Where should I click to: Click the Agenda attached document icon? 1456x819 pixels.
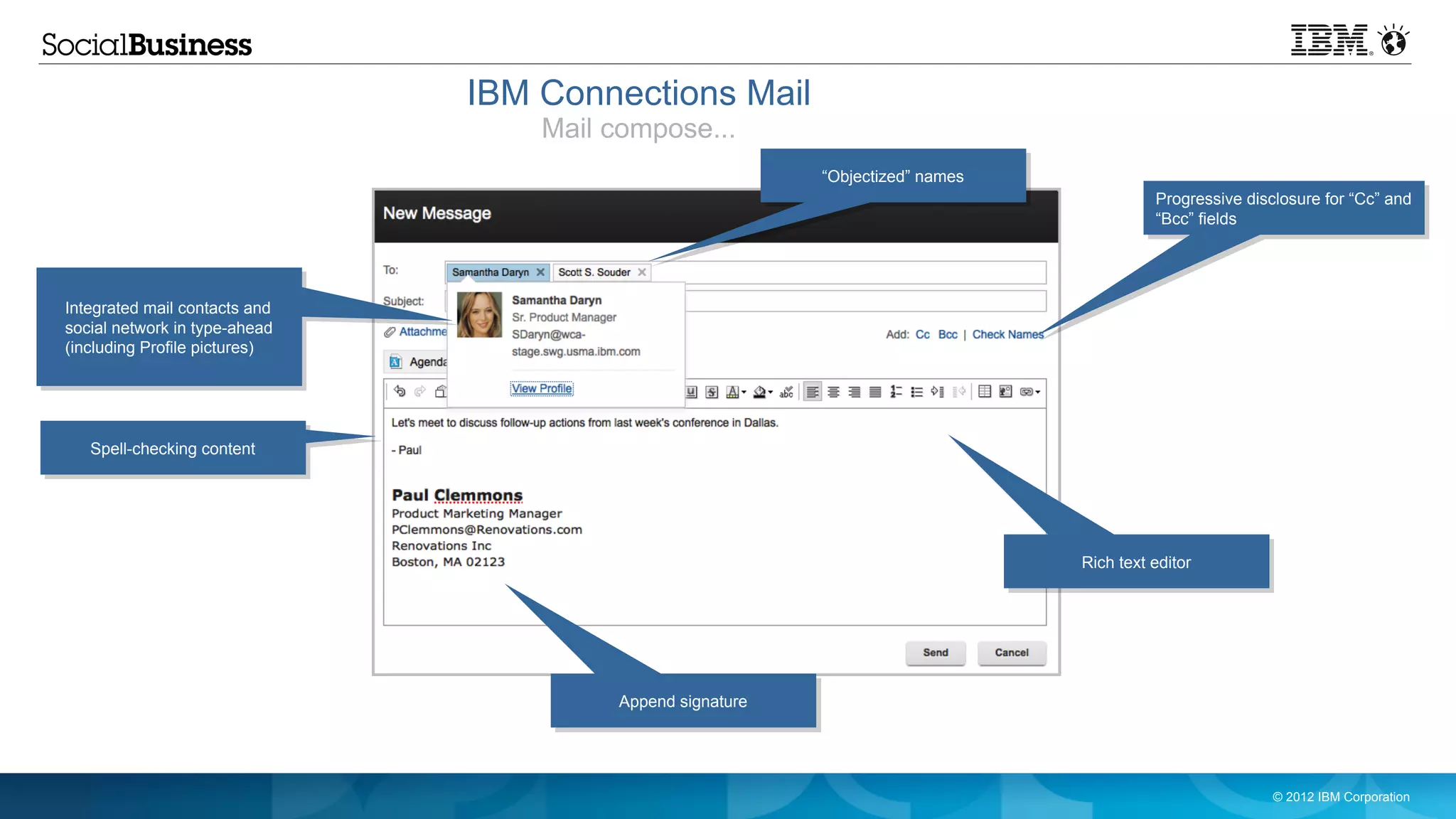point(396,362)
